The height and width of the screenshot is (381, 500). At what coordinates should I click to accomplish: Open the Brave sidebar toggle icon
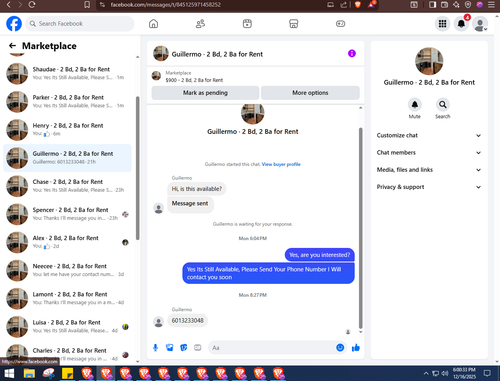coord(432,5)
